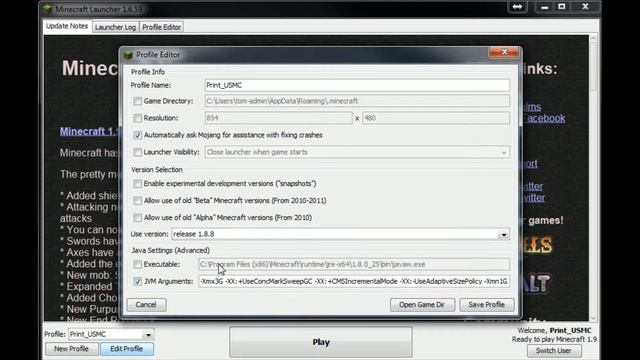This screenshot has width=640, height=360.
Task: Click the JVM Arguments text field
Action: pyautogui.click(x=354, y=281)
